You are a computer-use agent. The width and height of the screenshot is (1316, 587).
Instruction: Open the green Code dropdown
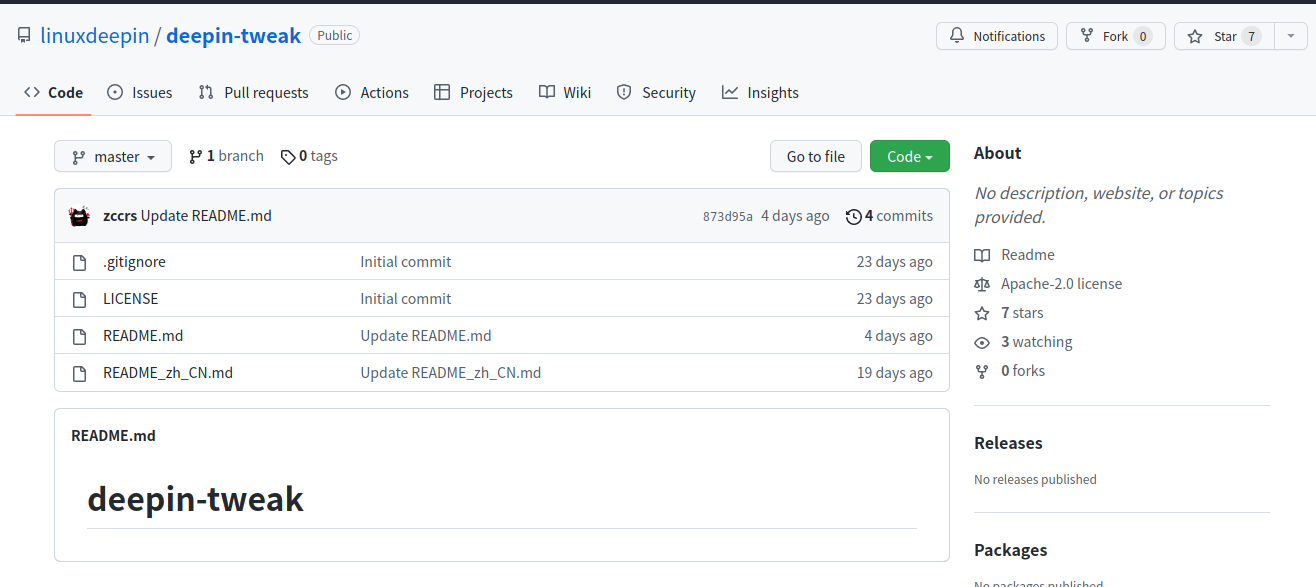[x=909, y=157]
